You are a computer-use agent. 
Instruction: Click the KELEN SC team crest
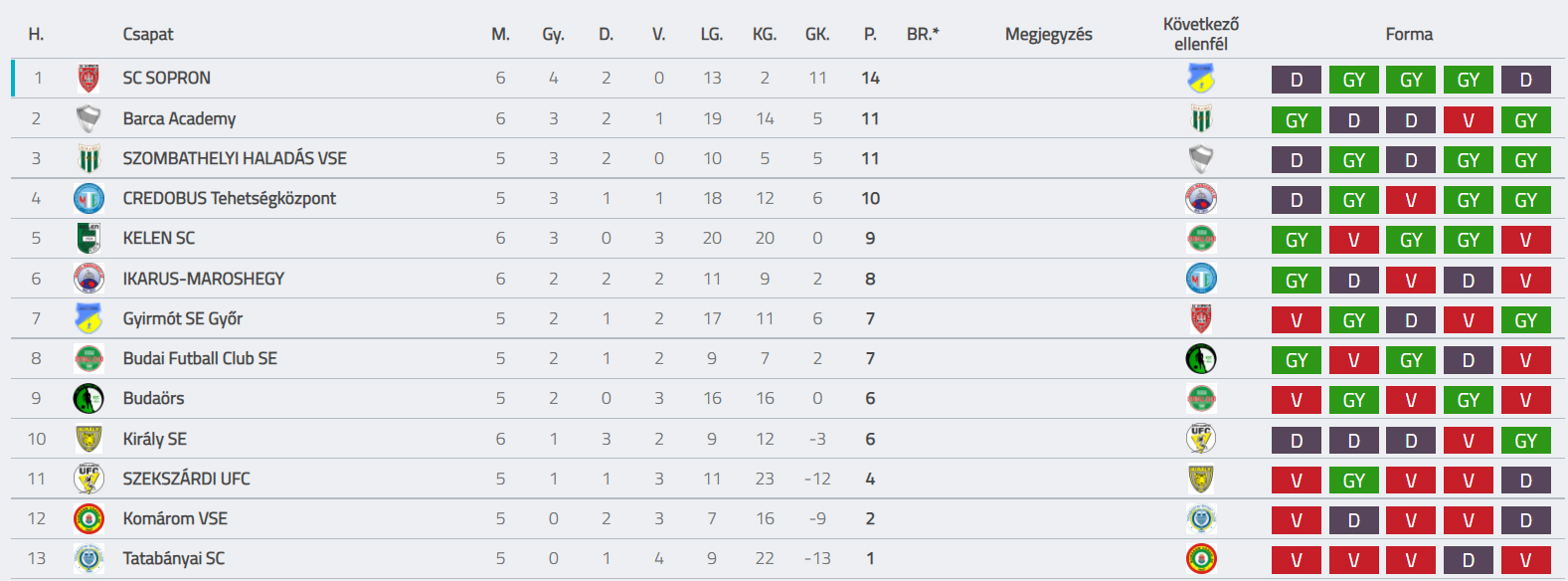(x=88, y=239)
